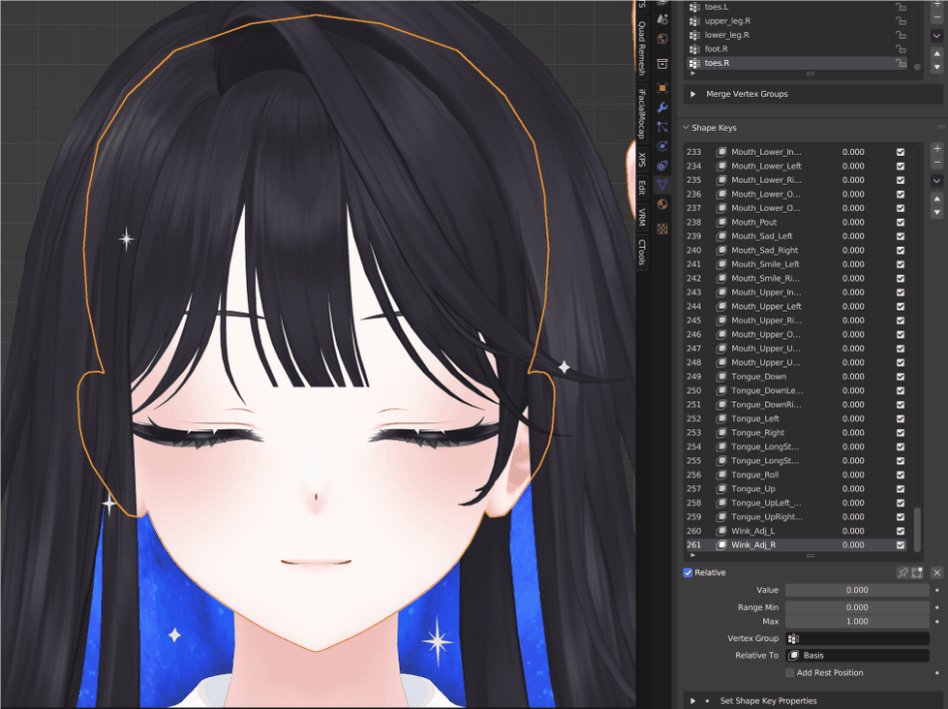948x709 pixels.
Task: Click the Remove shape key minus button
Action: 937,163
